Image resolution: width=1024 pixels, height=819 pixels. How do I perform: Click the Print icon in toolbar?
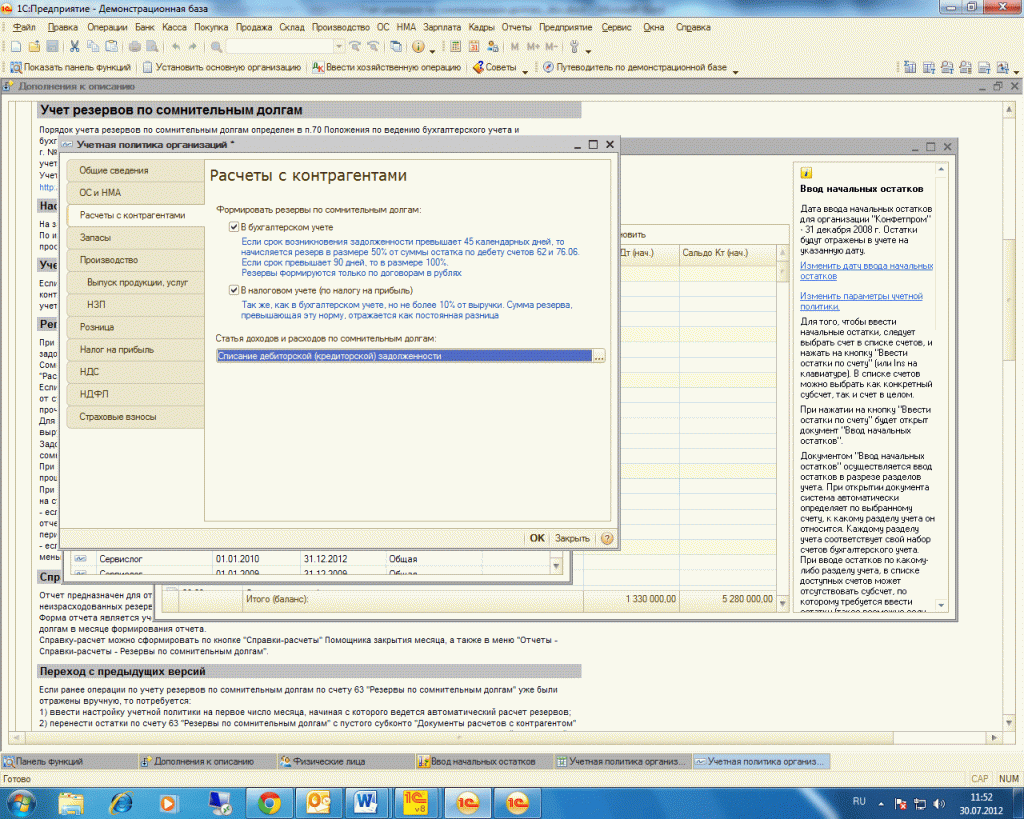135,47
